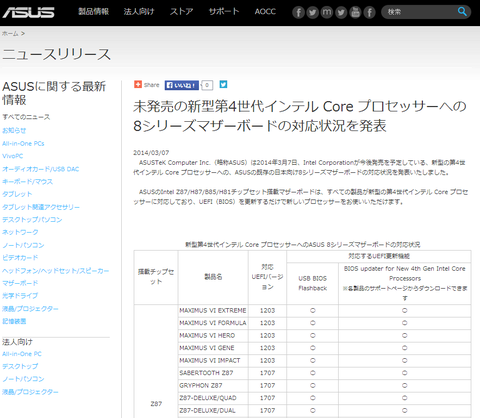Click the USB BIOS Flashback column header
The image size is (480, 418).
pos(313,283)
